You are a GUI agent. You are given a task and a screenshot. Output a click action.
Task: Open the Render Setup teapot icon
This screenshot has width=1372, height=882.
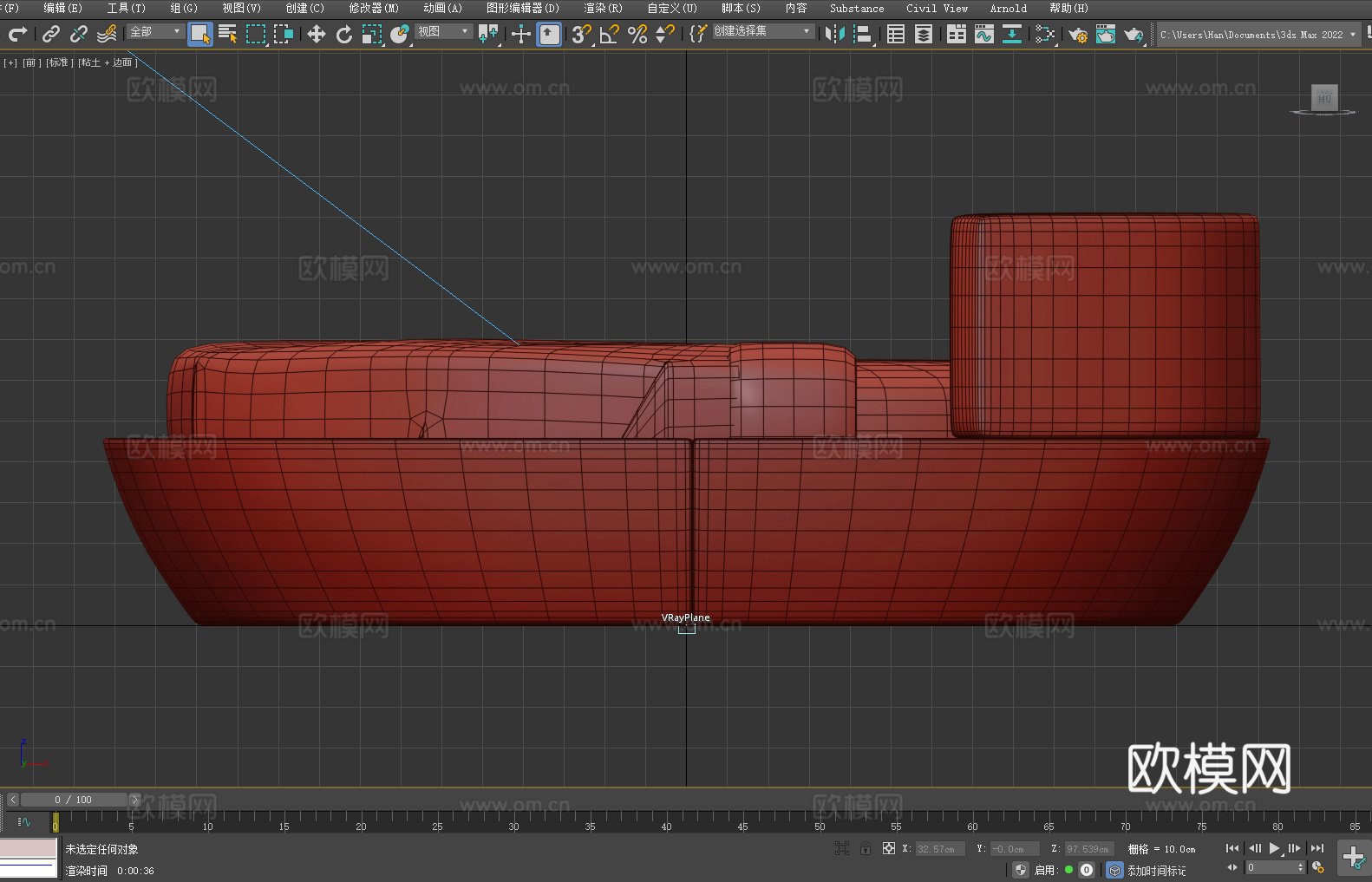tap(1077, 34)
